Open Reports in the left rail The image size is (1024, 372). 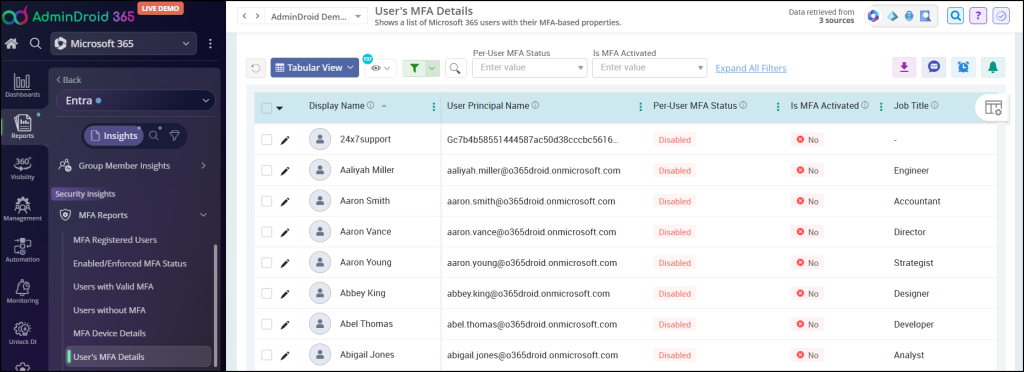[x=23, y=127]
